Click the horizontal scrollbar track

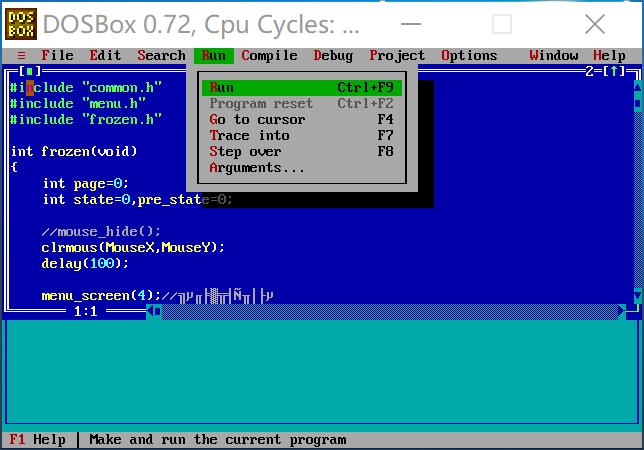390,311
